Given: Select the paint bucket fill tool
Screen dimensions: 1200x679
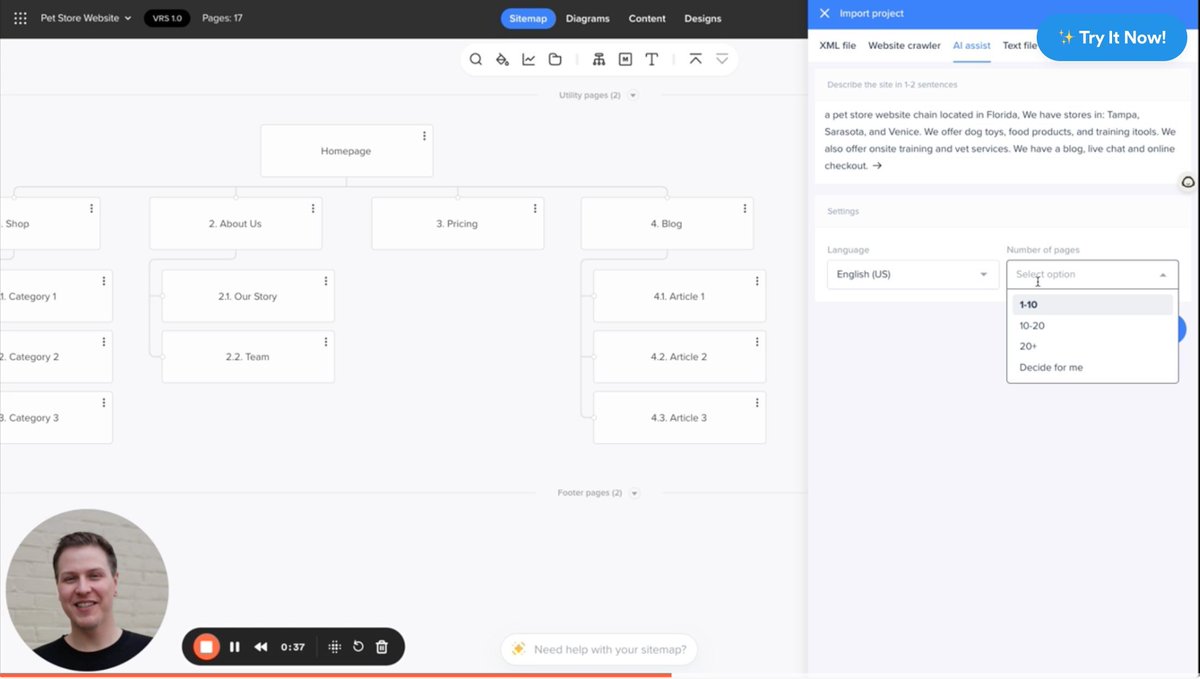Looking at the screenshot, I should pos(503,60).
